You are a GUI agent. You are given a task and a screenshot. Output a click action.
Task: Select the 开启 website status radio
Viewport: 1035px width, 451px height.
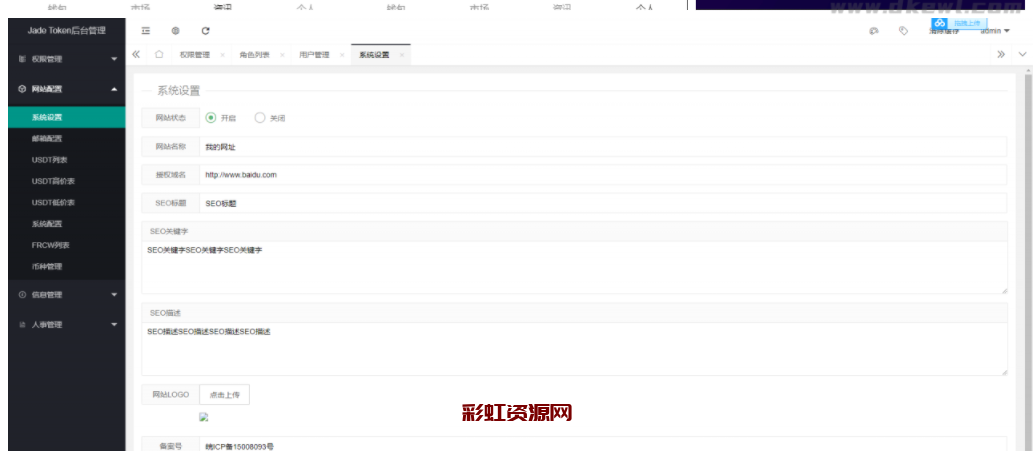point(211,117)
